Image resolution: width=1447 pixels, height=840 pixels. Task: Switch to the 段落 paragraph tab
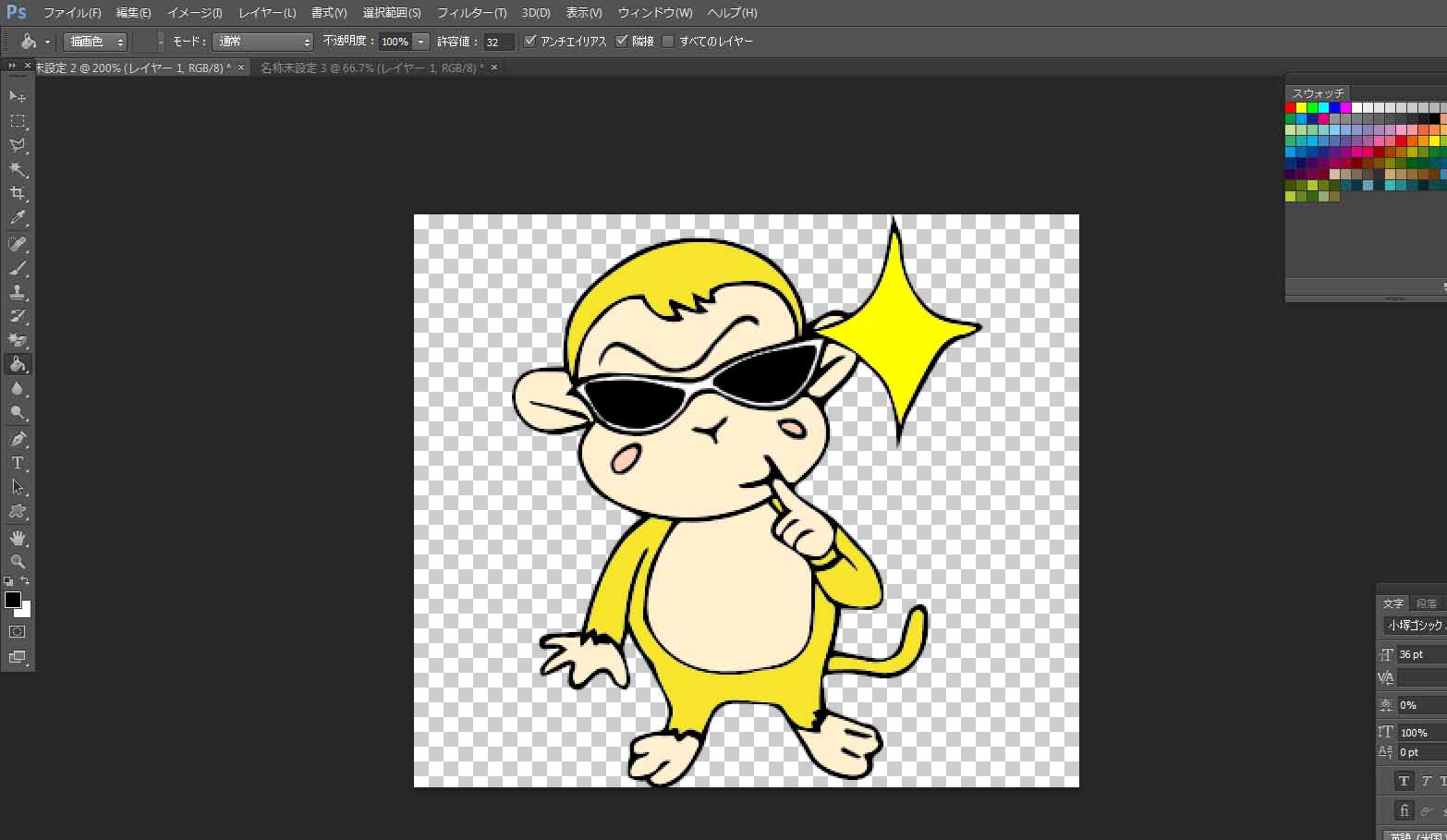tap(1427, 603)
